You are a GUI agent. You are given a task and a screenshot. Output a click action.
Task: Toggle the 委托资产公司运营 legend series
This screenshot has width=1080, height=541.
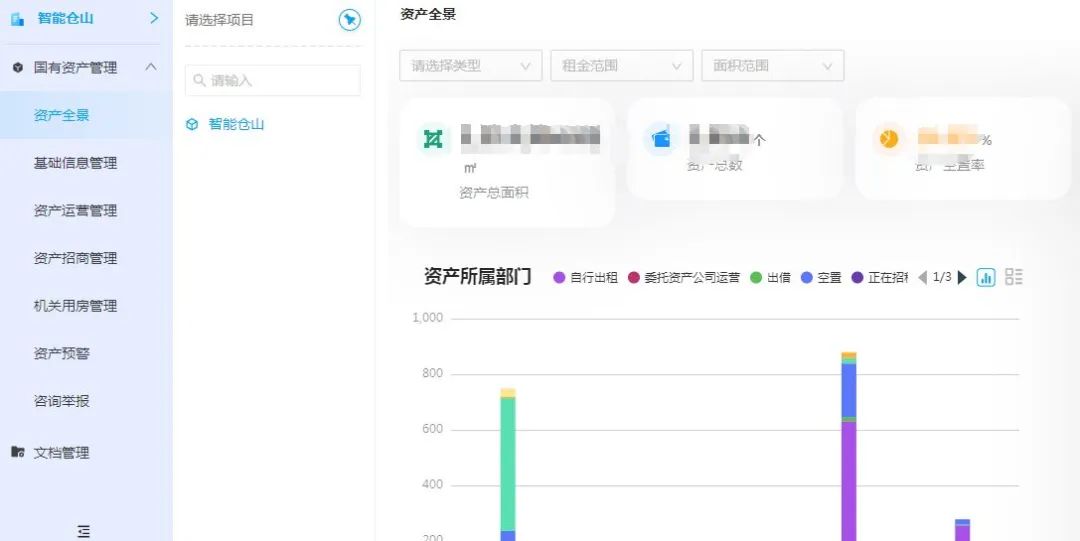pyautogui.click(x=683, y=278)
